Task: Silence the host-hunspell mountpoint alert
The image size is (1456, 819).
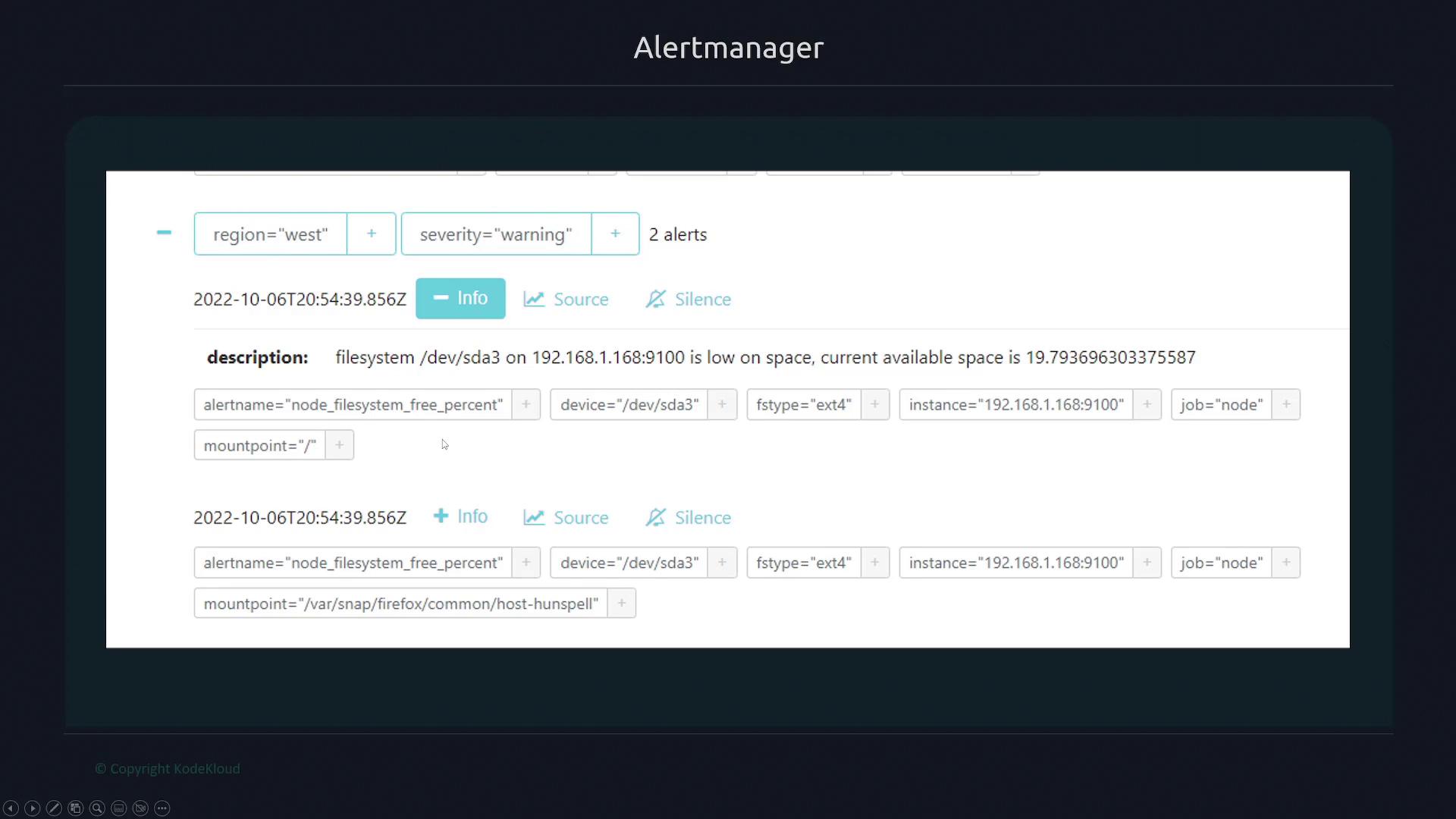Action: (x=689, y=518)
